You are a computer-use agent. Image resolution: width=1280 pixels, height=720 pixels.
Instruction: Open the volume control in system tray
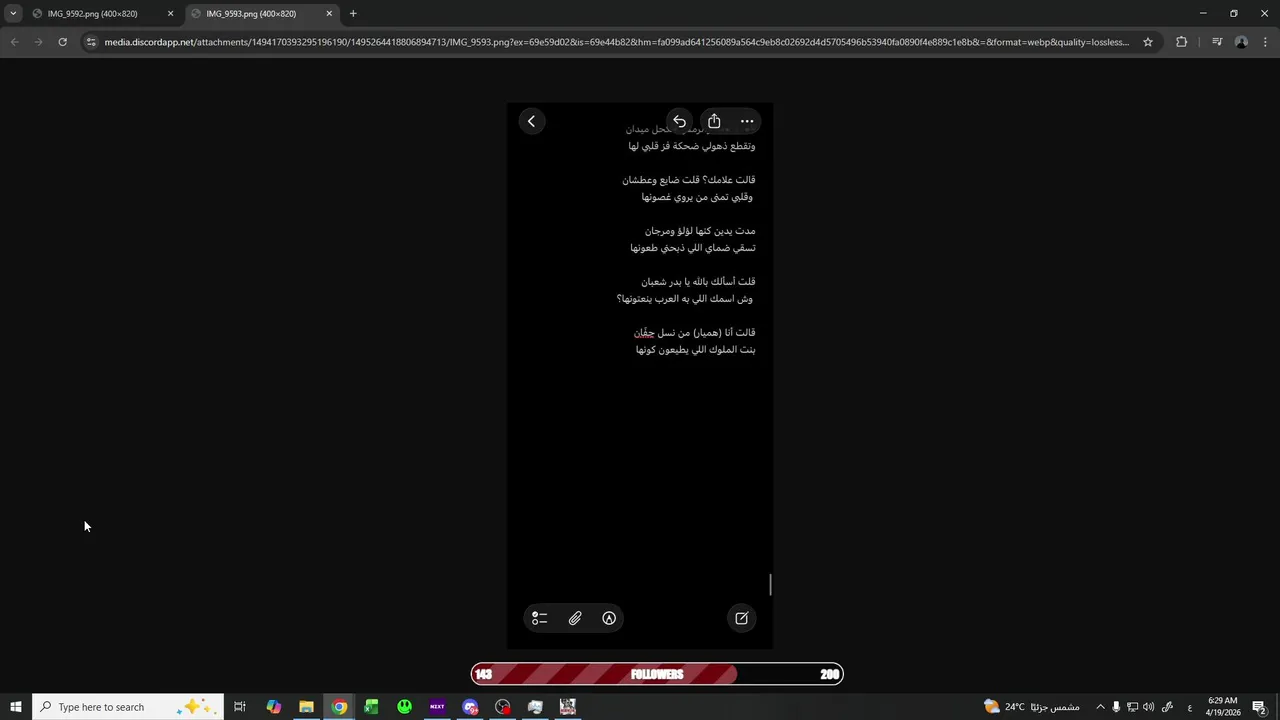click(1148, 707)
